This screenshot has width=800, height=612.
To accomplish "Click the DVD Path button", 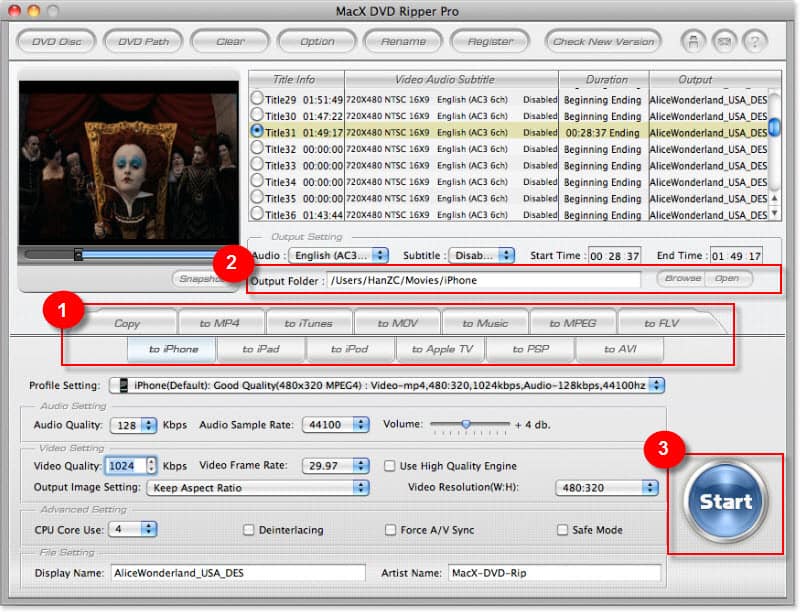I will click(x=143, y=41).
